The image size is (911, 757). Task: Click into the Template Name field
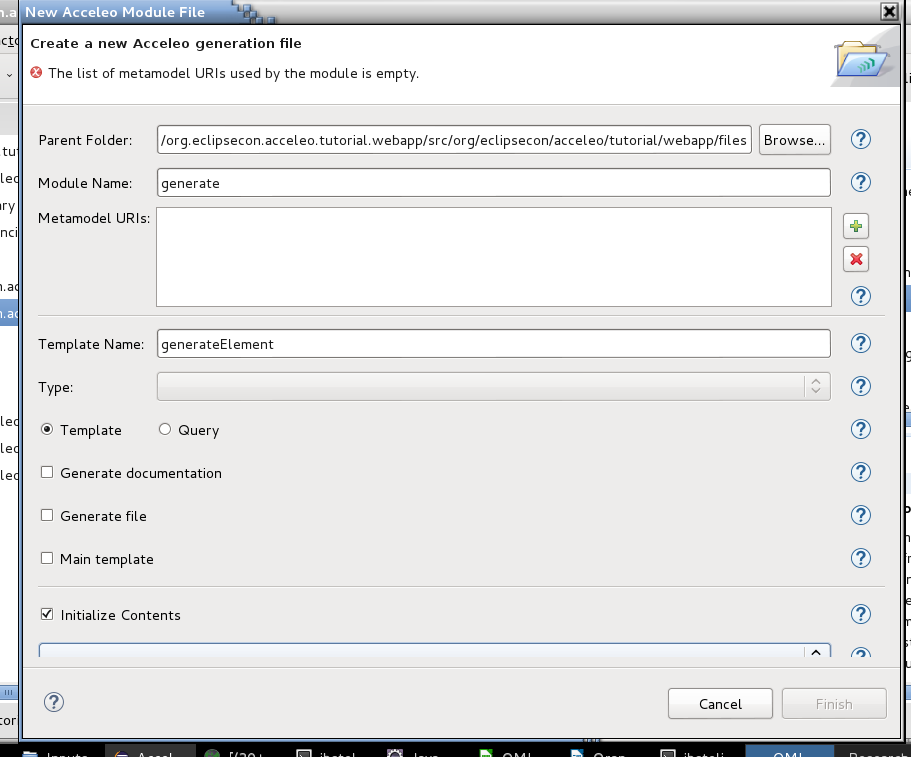point(493,344)
